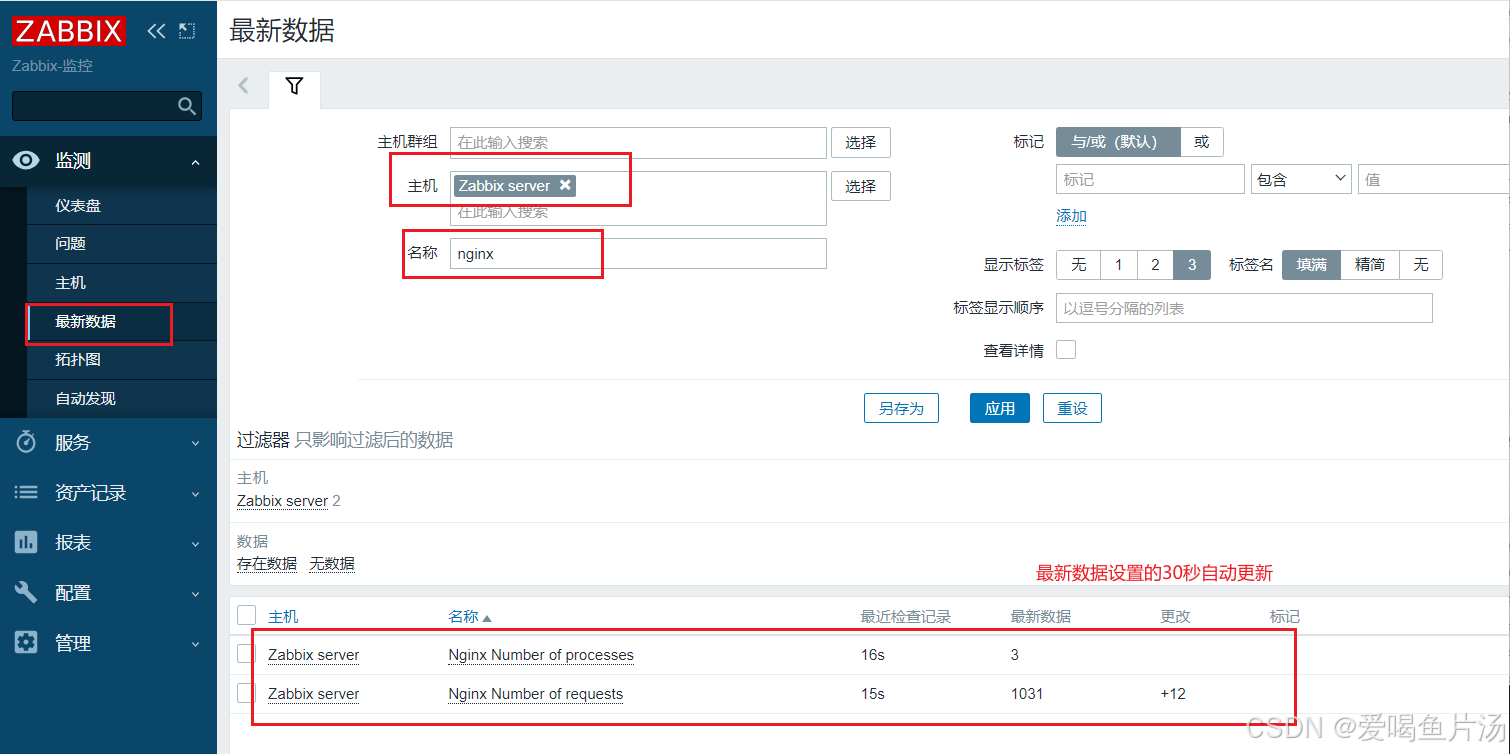Set 显示标签 to 1
The image size is (1510, 754).
pyautogui.click(x=1119, y=265)
